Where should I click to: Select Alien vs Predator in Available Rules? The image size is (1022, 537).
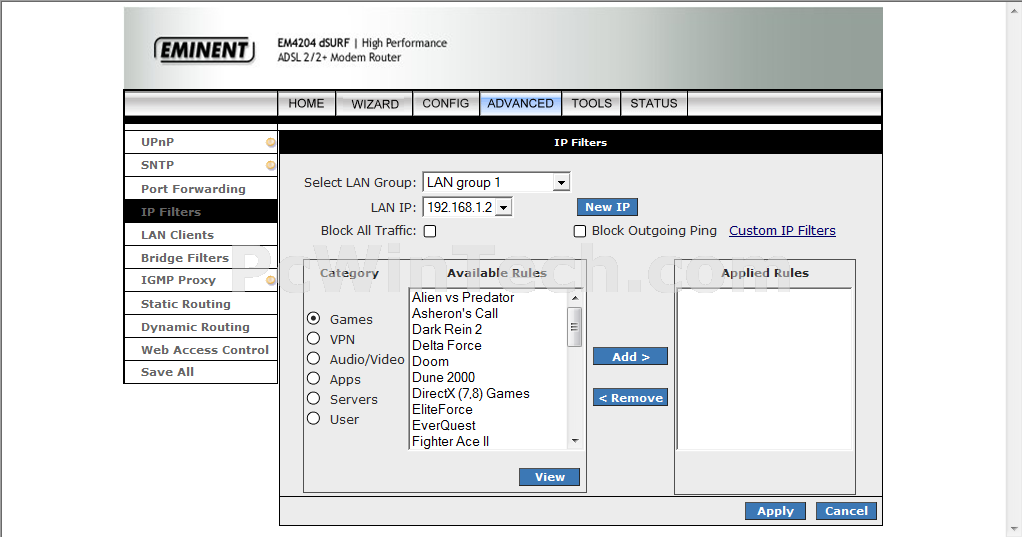489,297
